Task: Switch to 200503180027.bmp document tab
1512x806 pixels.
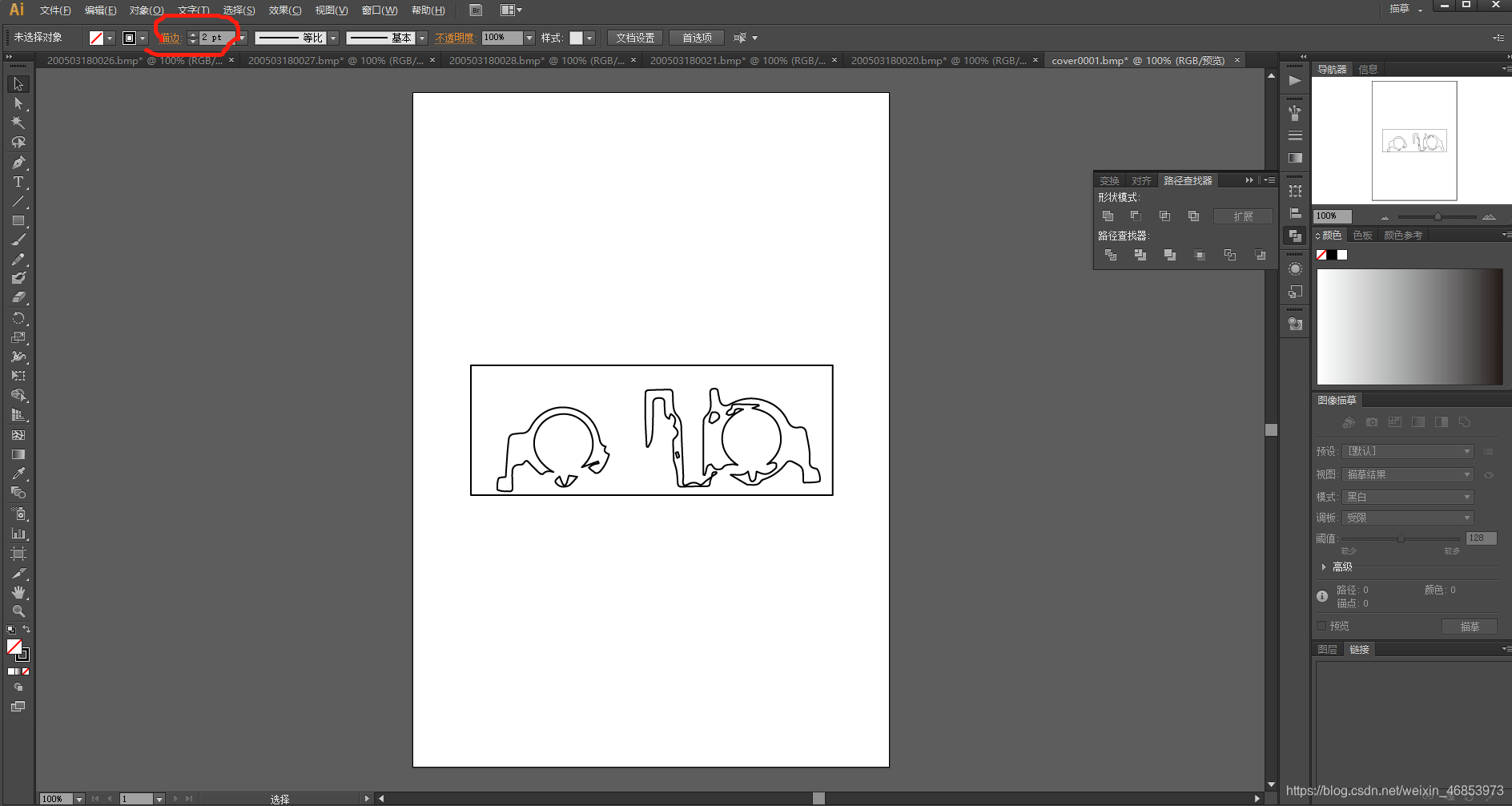Action: 336,60
